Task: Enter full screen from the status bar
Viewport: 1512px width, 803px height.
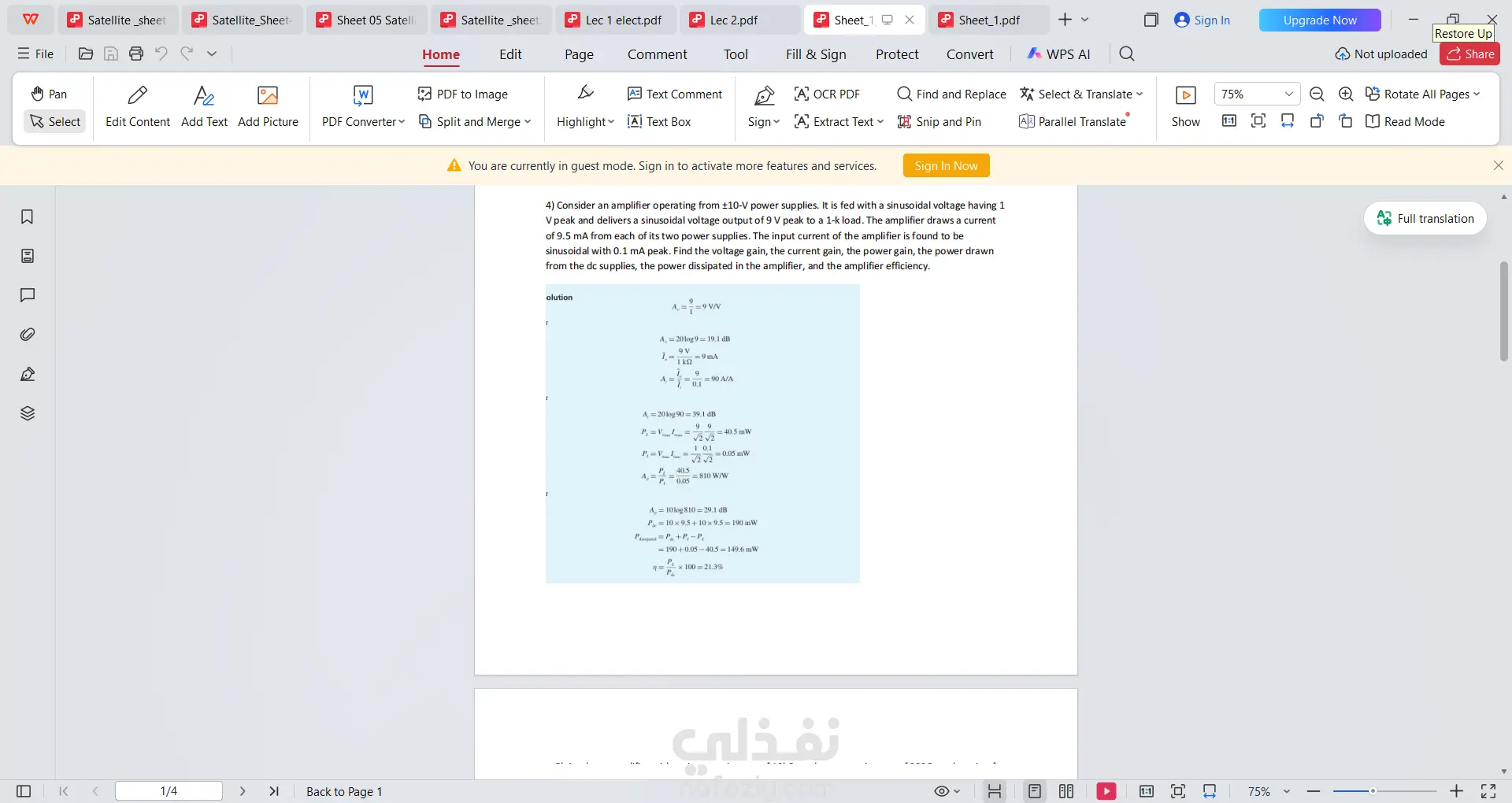Action: [1488, 791]
